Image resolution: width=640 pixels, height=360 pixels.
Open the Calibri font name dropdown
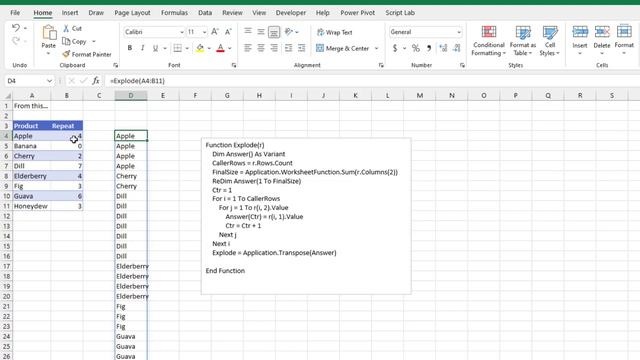[182, 32]
